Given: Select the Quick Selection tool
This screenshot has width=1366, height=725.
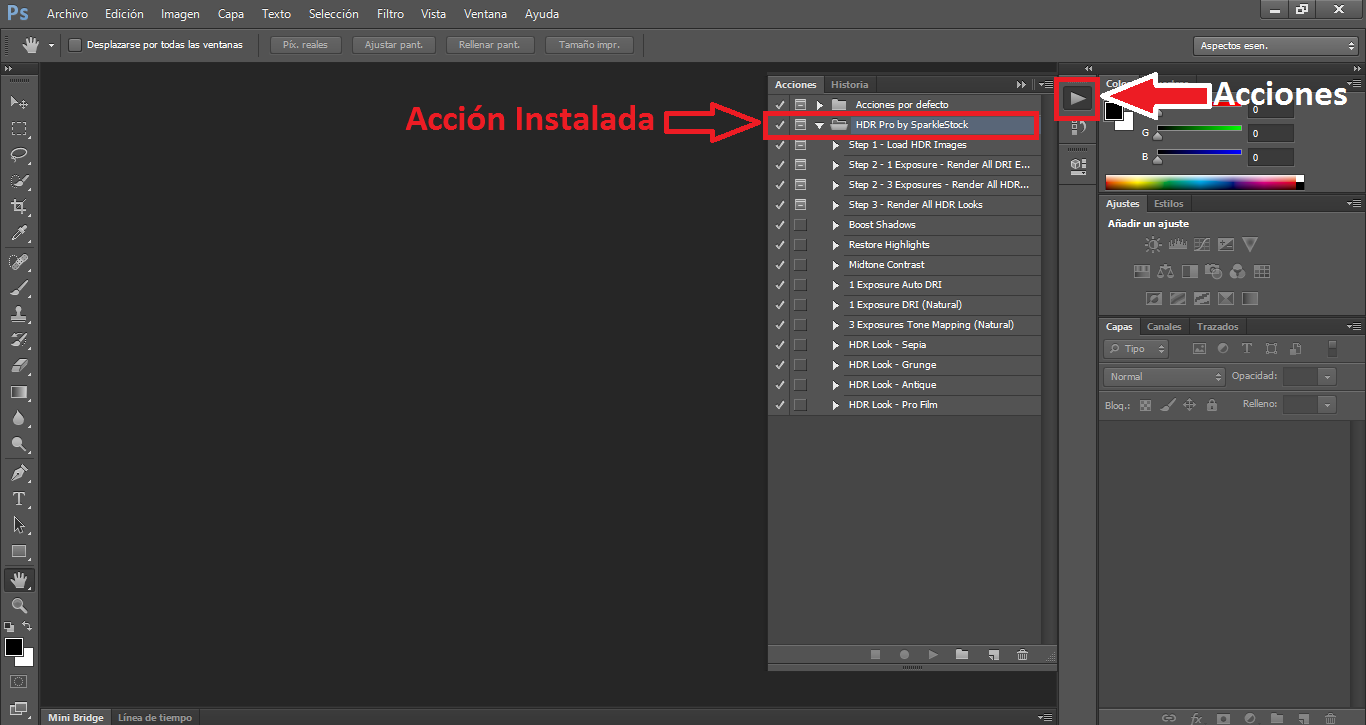Looking at the screenshot, I should coord(19,181).
